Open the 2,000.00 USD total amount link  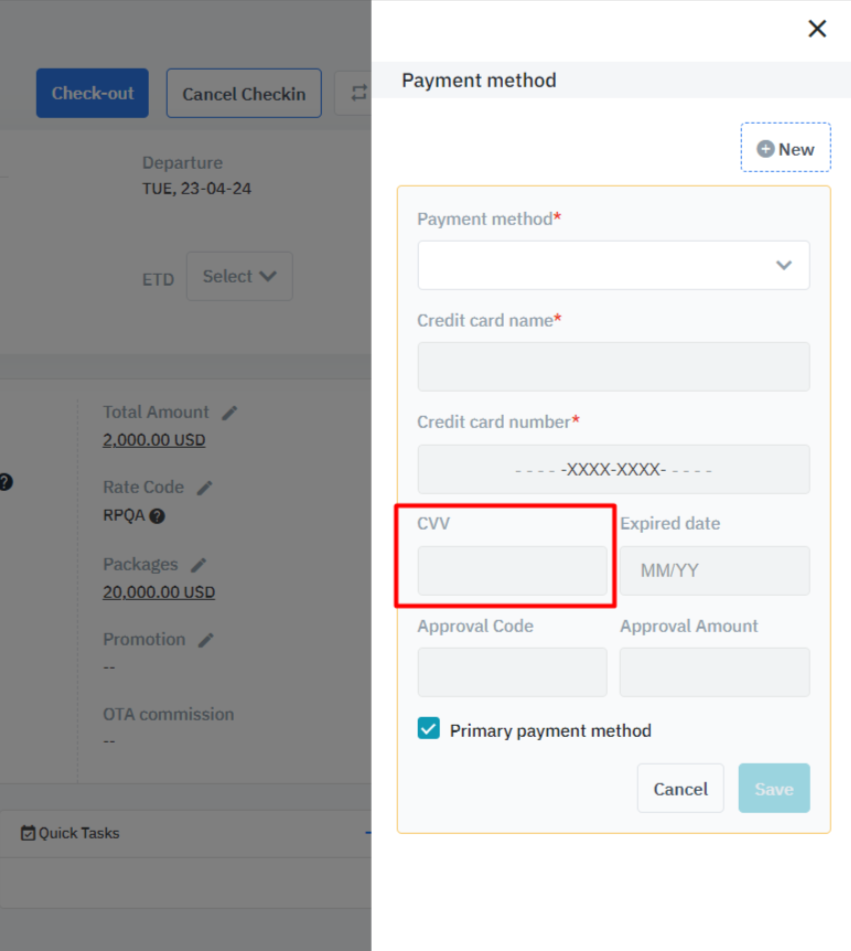click(x=154, y=440)
